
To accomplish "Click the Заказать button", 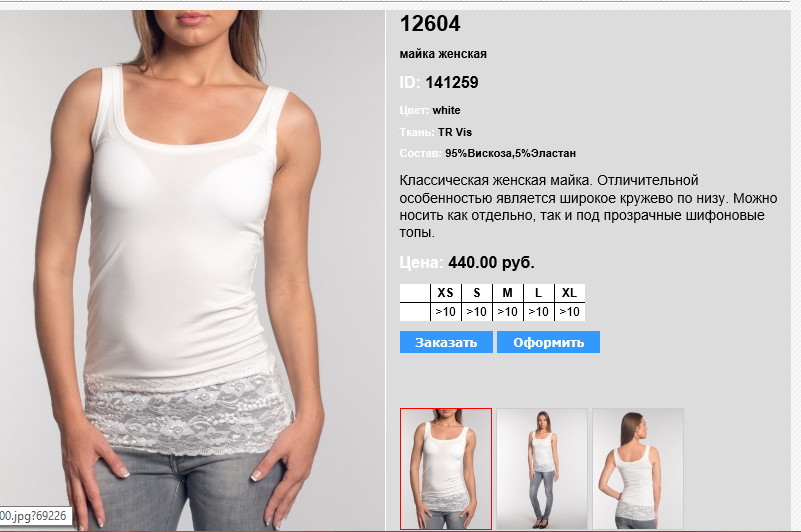I will pyautogui.click(x=446, y=342).
